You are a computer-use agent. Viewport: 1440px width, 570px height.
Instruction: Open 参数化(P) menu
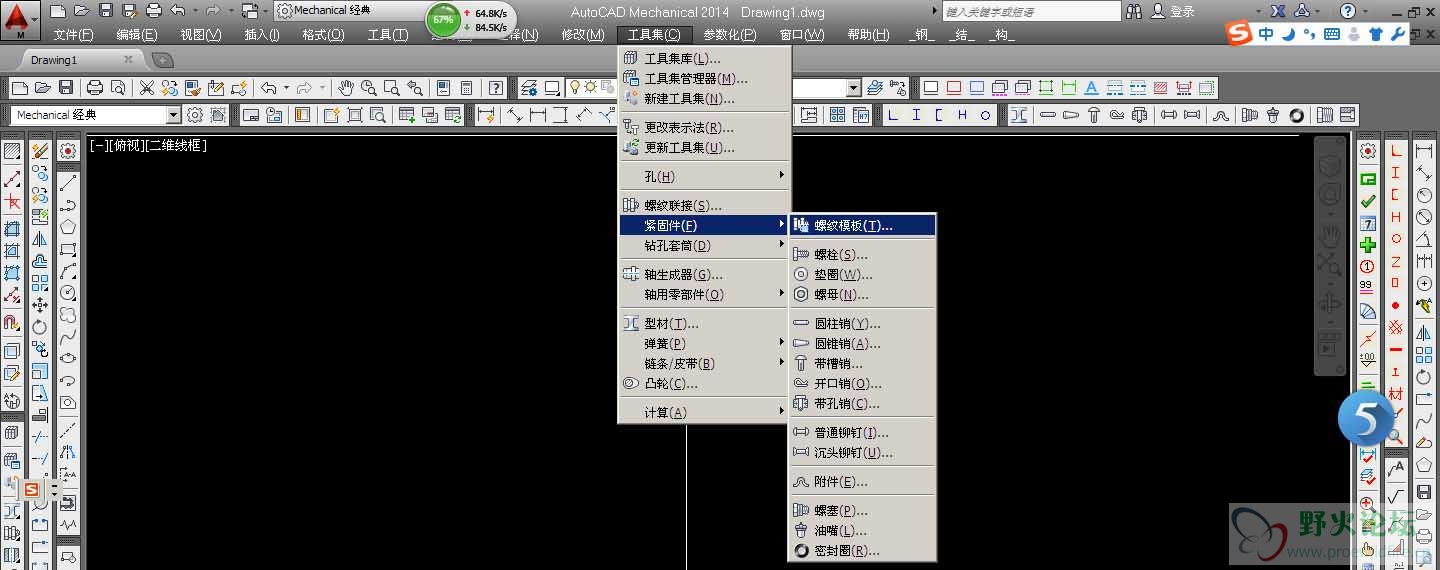730,35
